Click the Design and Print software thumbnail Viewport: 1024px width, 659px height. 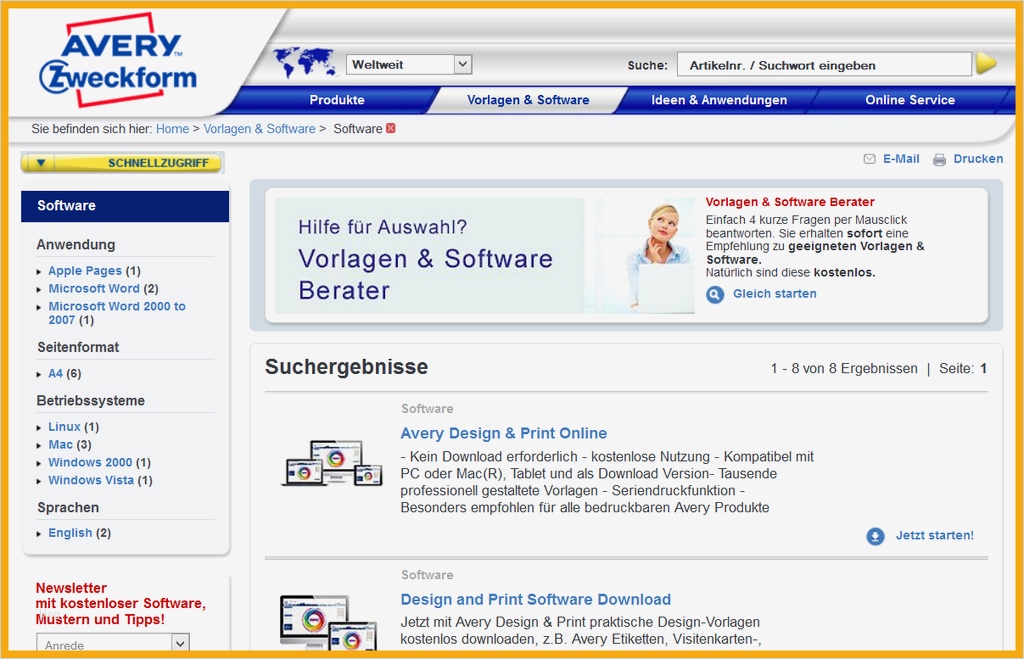tap(330, 625)
